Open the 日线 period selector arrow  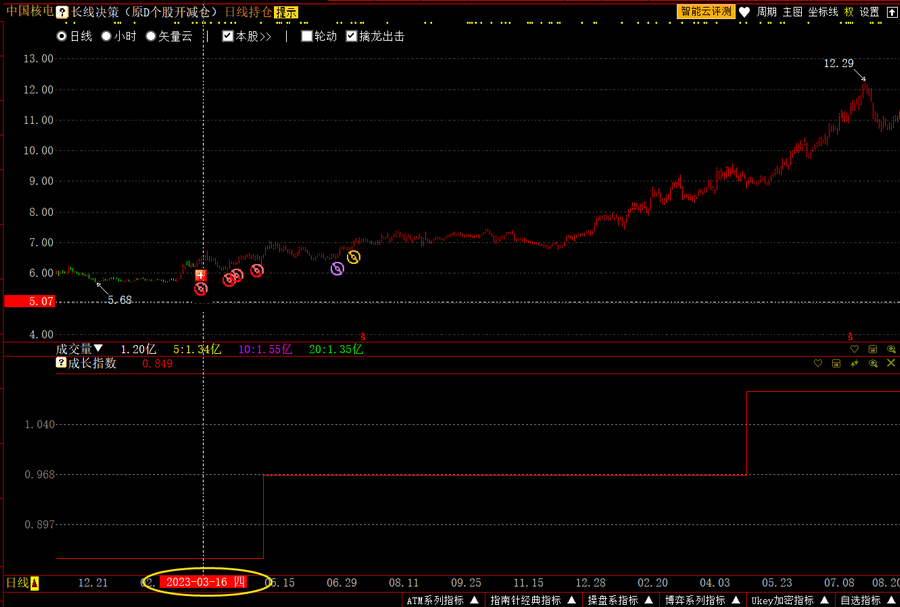click(x=34, y=583)
